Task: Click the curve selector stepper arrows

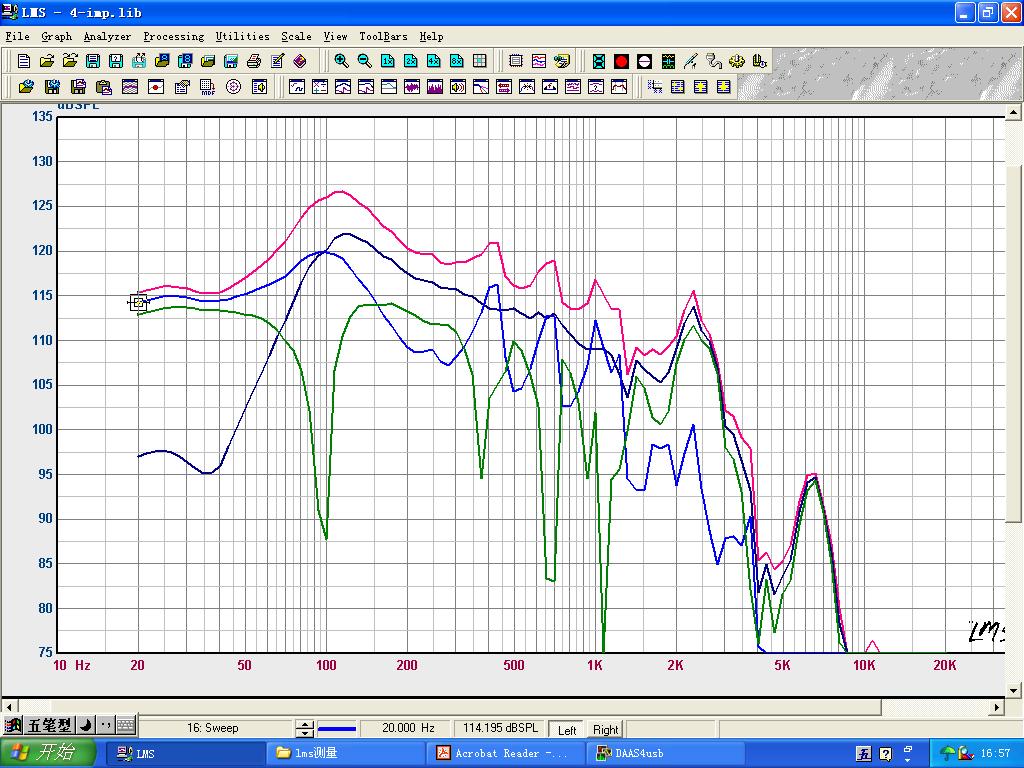Action: pos(304,729)
